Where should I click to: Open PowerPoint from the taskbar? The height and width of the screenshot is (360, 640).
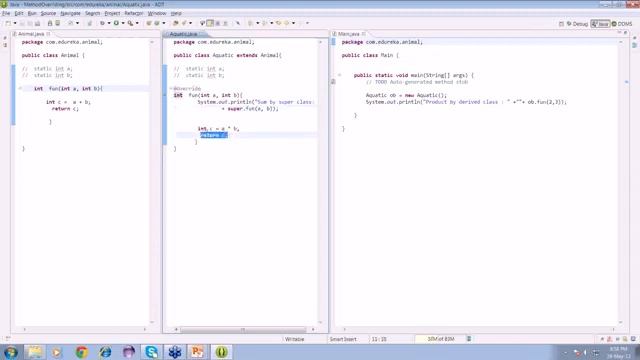pyautogui.click(x=198, y=352)
